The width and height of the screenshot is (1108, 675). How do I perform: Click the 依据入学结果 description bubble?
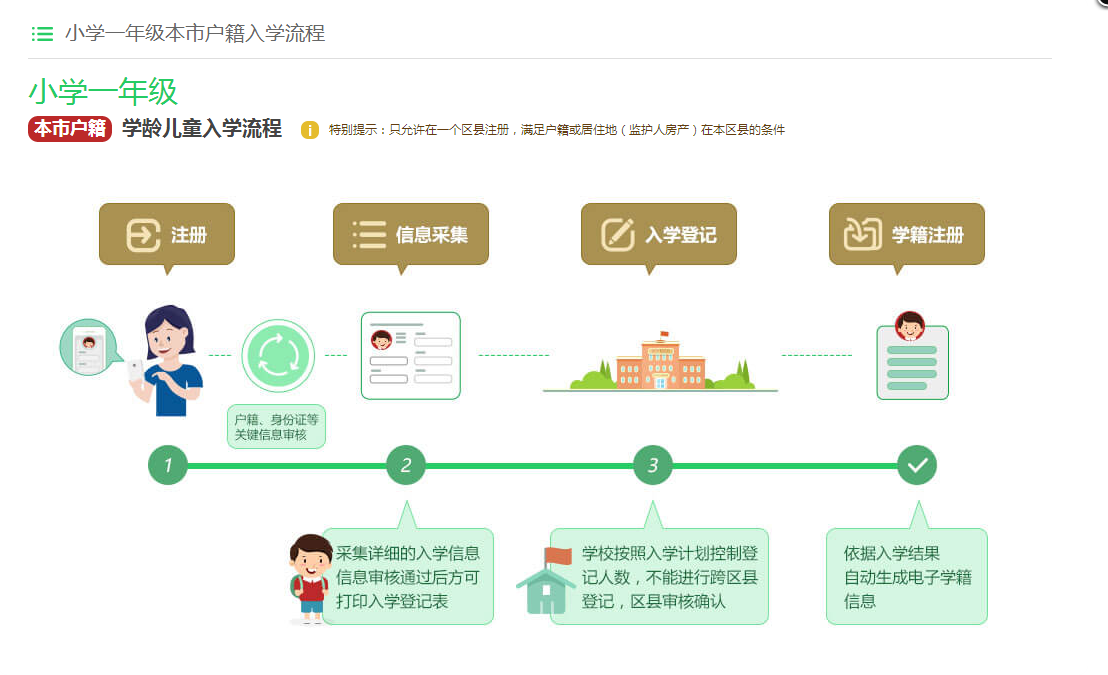click(906, 577)
